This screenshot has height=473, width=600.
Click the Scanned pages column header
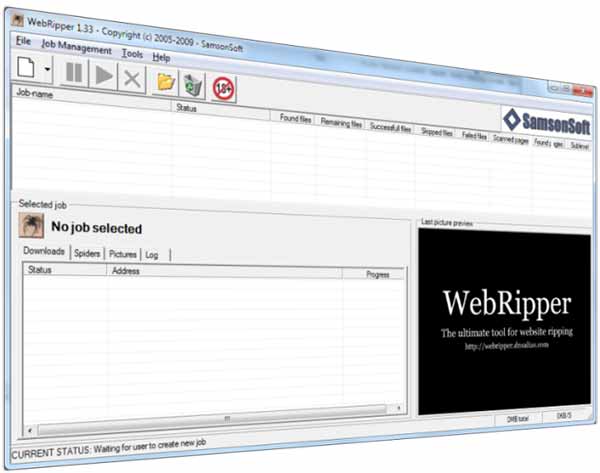pos(510,139)
